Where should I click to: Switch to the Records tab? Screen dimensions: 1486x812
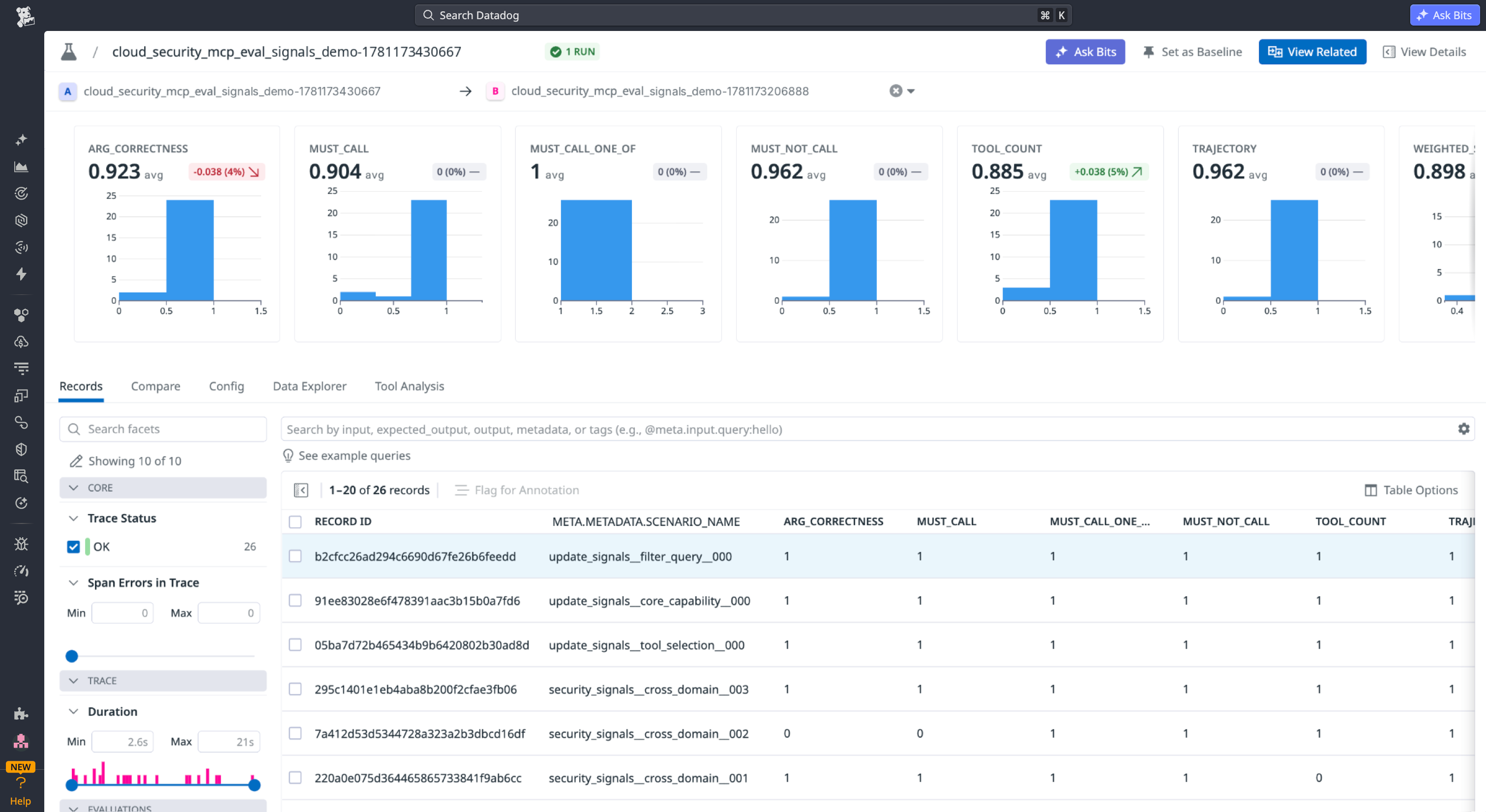(81, 386)
